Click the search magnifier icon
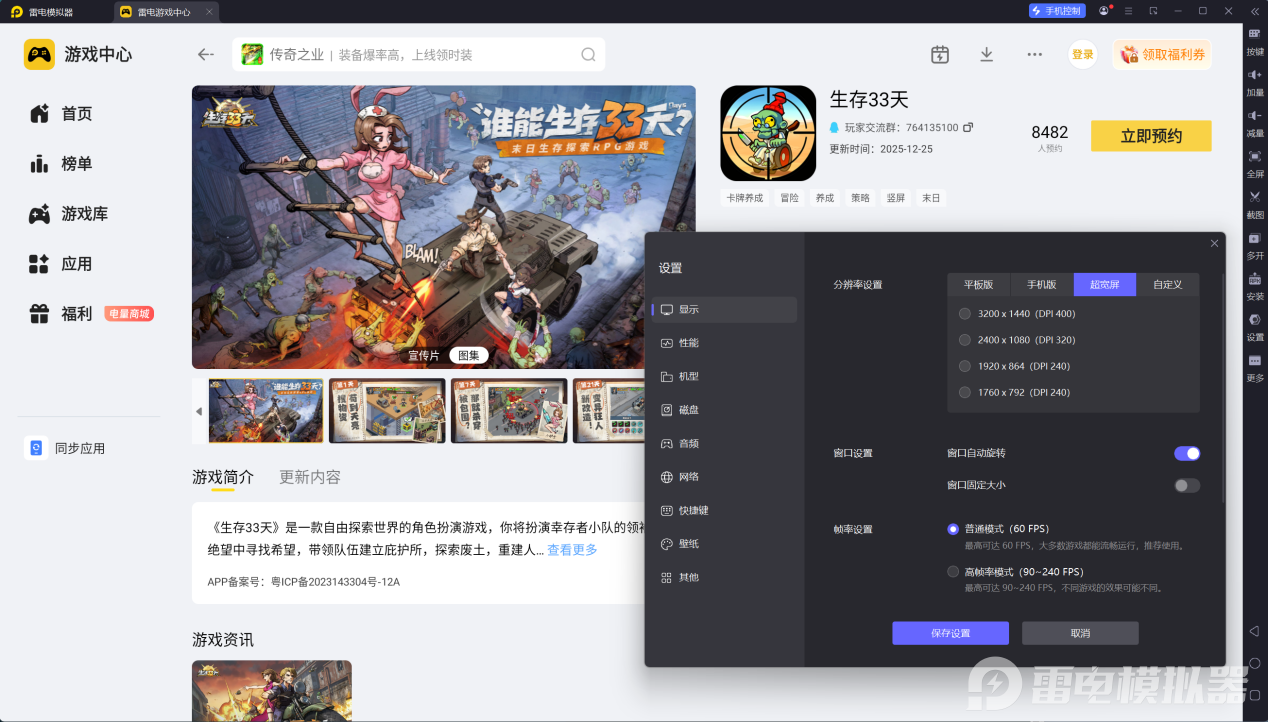Image resolution: width=1268 pixels, height=722 pixels. point(589,55)
